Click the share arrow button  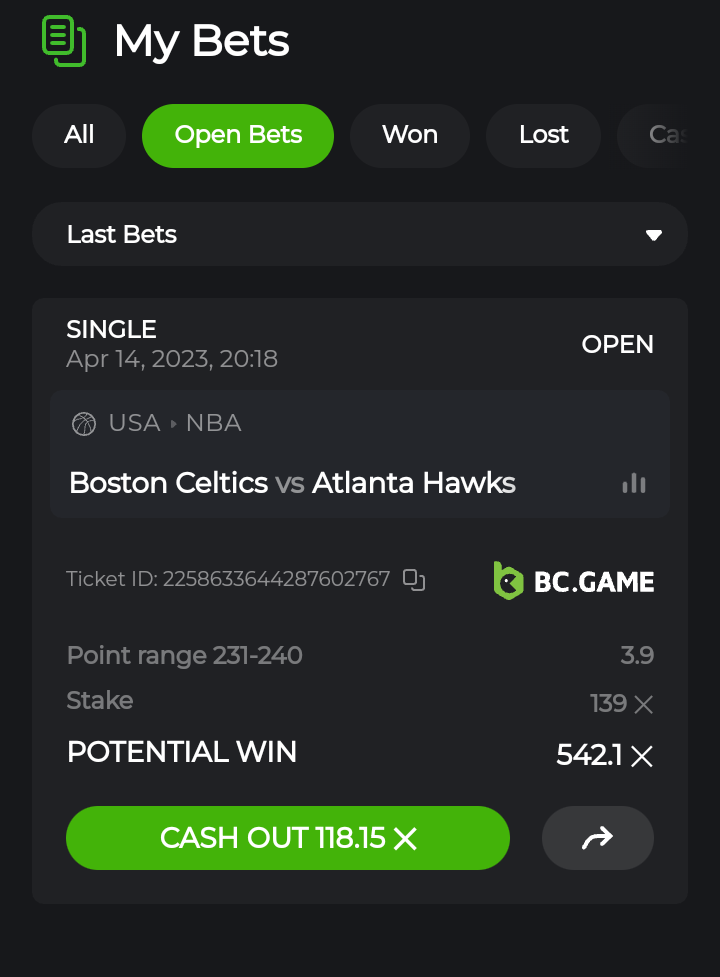(x=597, y=838)
